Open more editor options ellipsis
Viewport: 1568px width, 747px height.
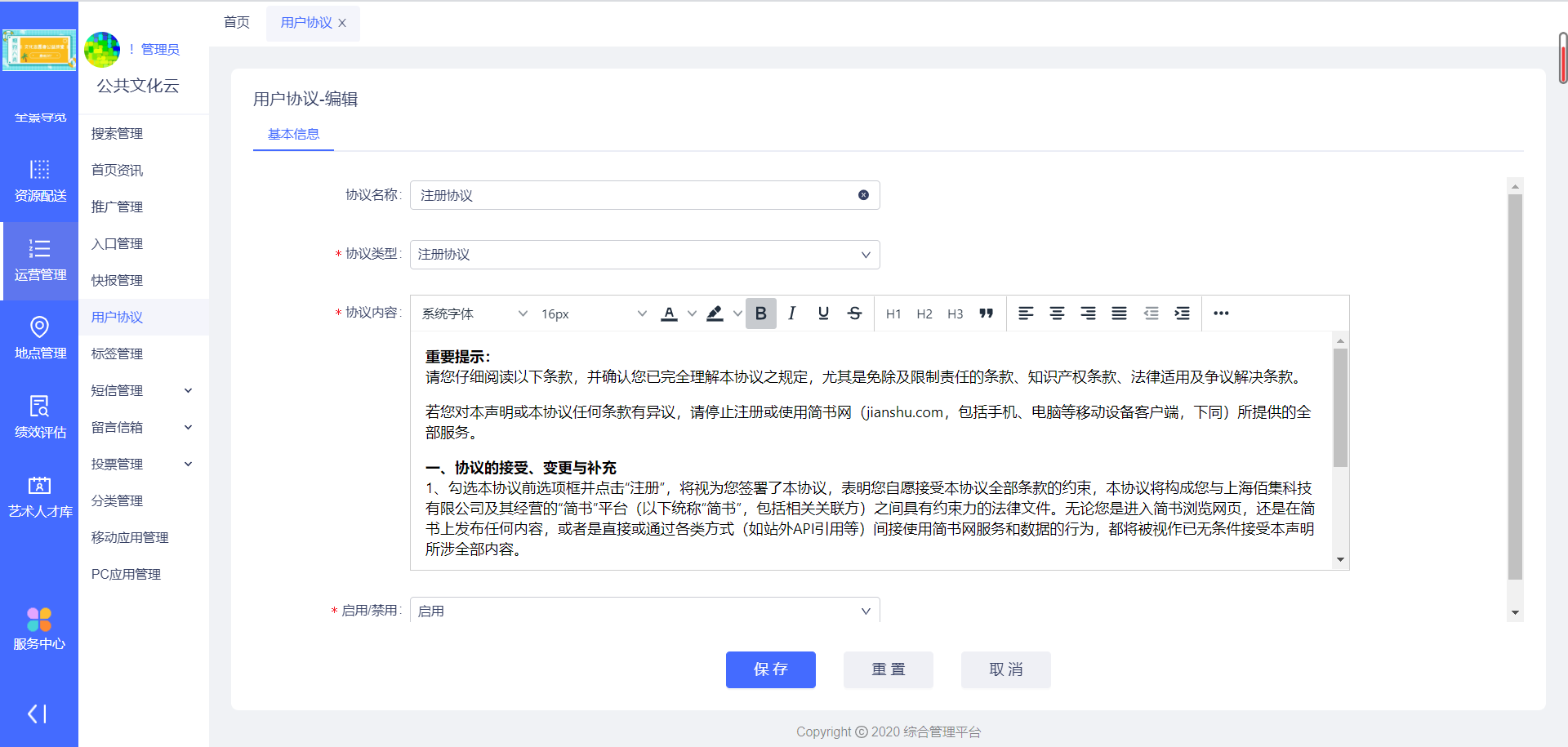click(x=1221, y=313)
